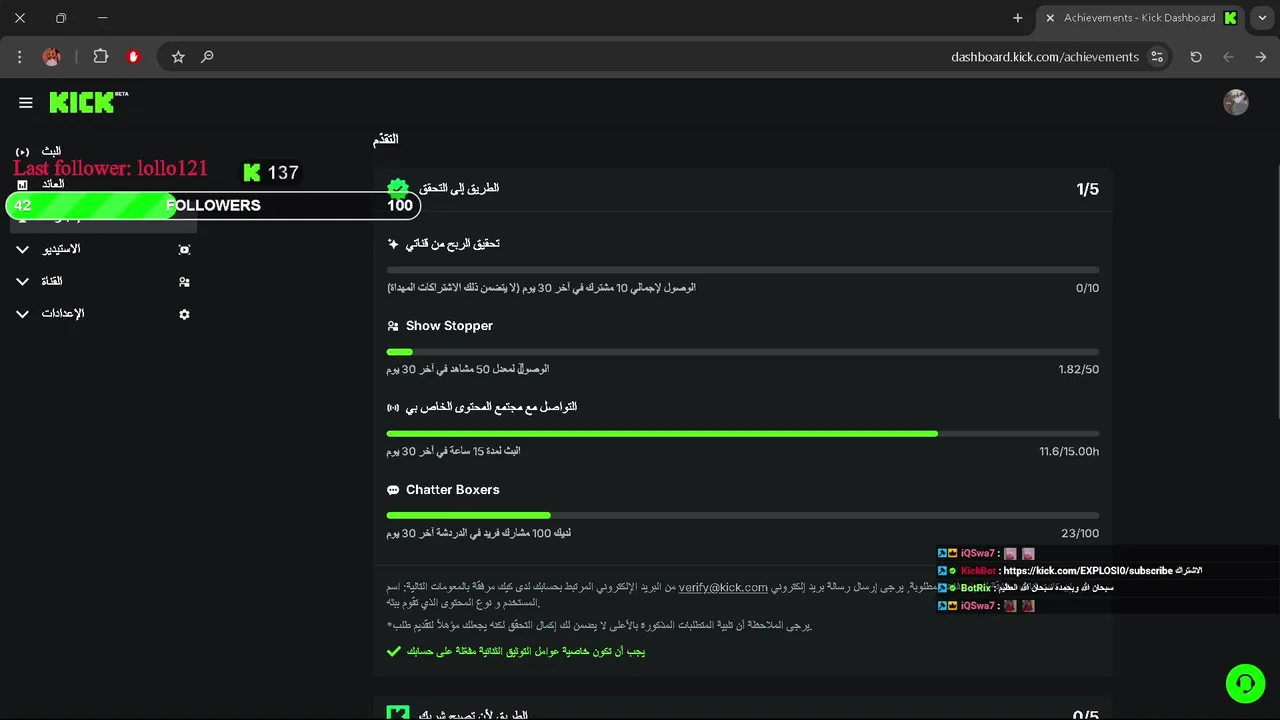Click the 1.82/50 viewers value

pyautogui.click(x=1079, y=370)
